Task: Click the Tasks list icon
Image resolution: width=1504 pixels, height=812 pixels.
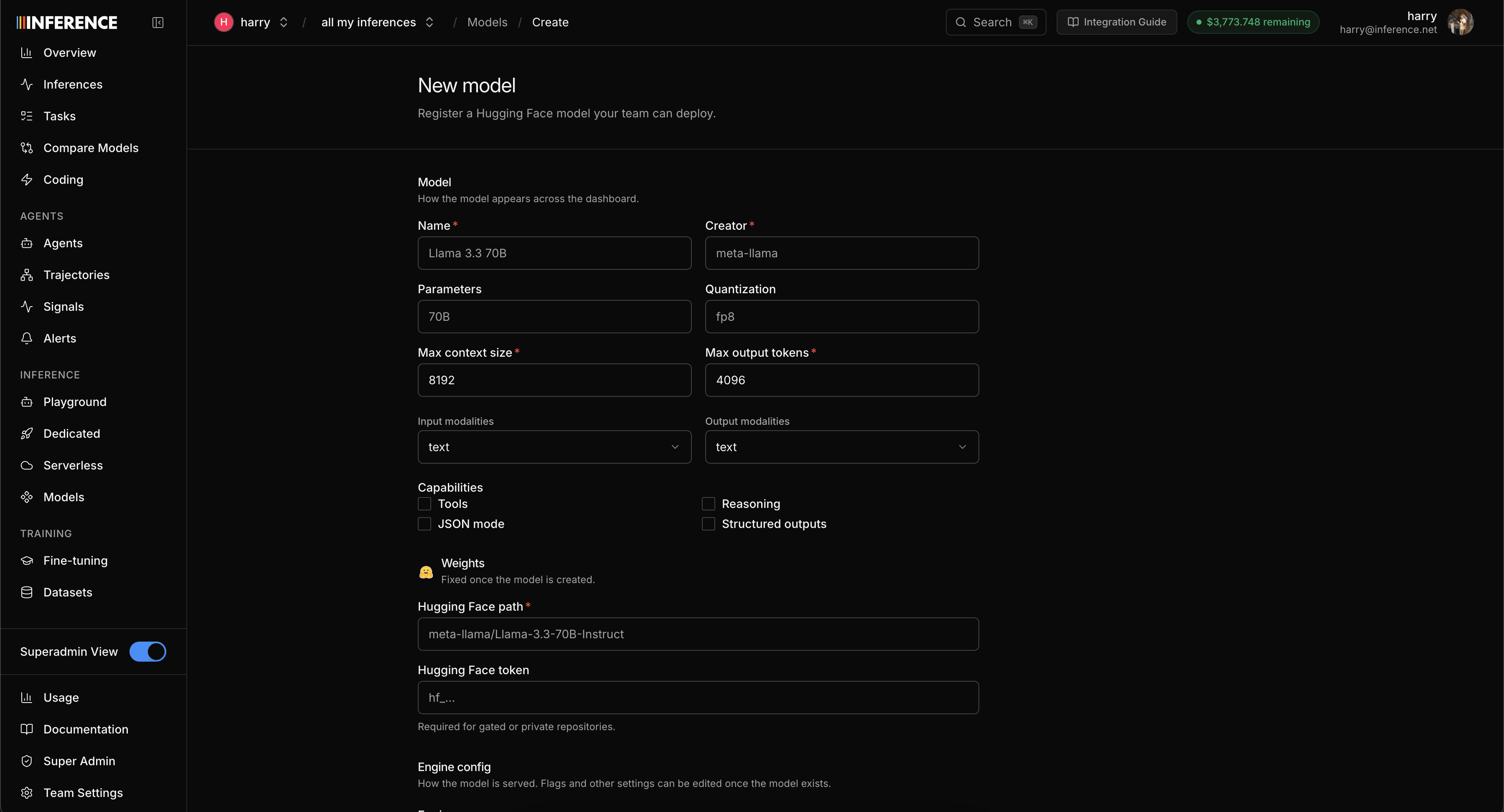Action: click(26, 116)
